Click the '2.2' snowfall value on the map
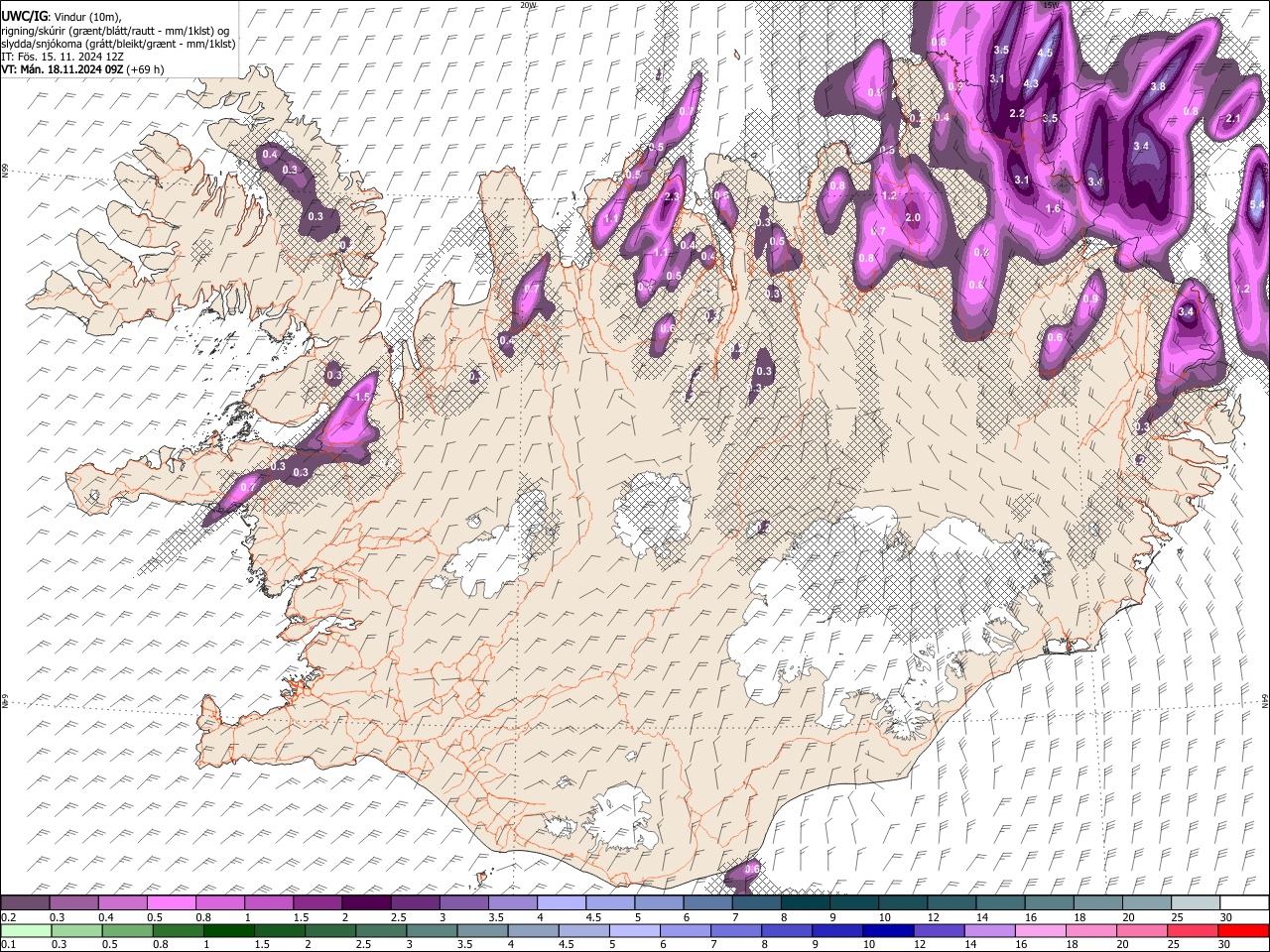This screenshot has width=1270, height=952. [1017, 114]
